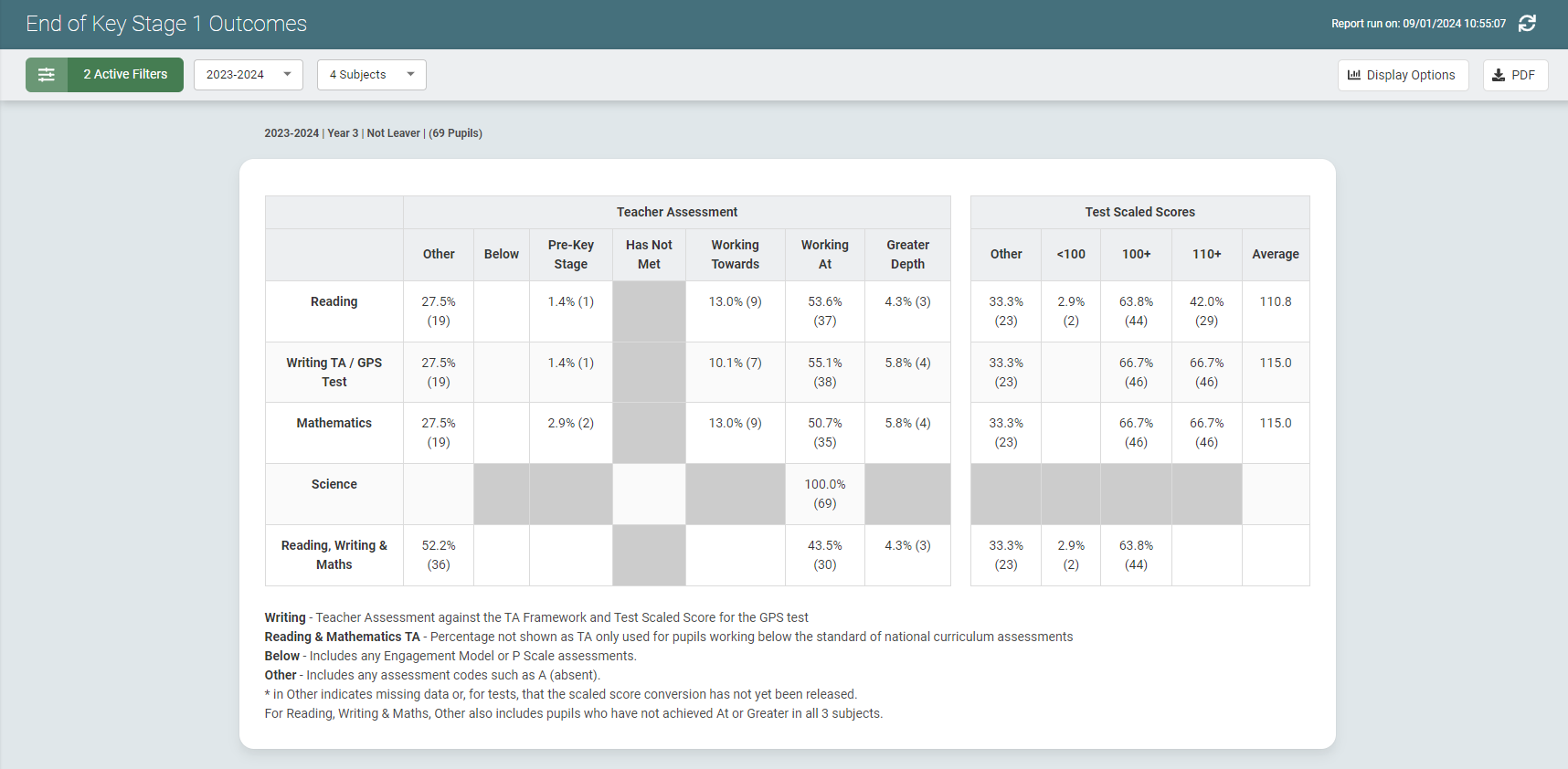1568x769 pixels.
Task: Open the 4 Subjects dropdown
Action: tap(371, 75)
